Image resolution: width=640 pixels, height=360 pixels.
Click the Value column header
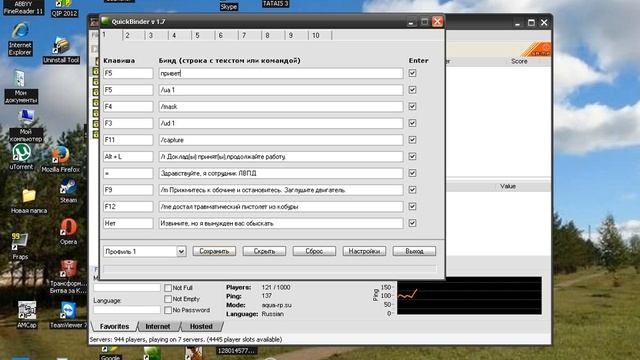point(508,186)
